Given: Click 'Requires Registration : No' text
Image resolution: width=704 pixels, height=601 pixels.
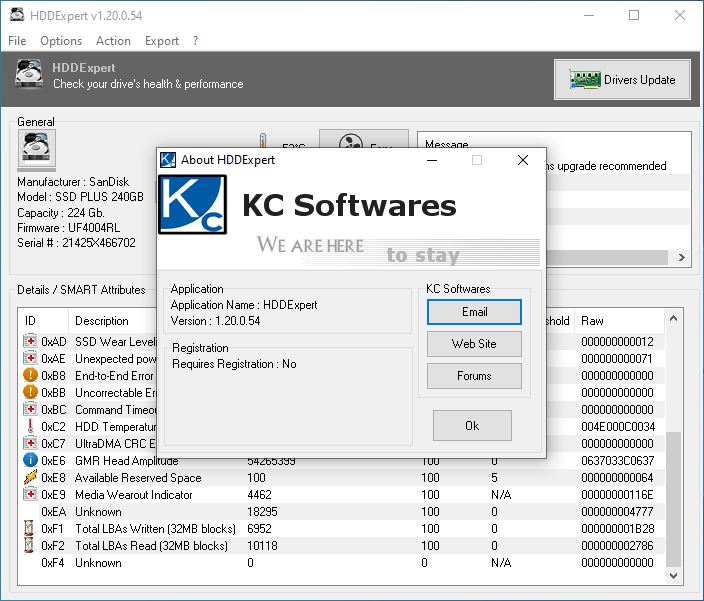Looking at the screenshot, I should click(x=234, y=364).
